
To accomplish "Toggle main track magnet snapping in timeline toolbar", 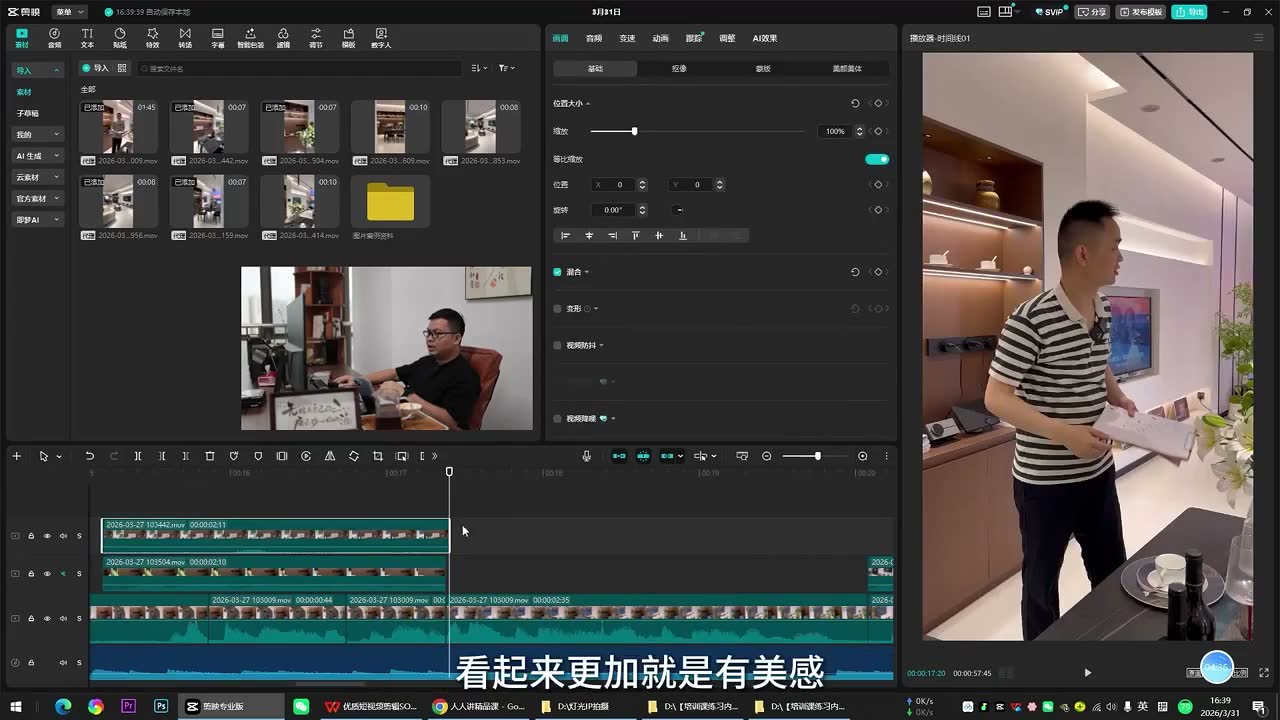I will (619, 456).
